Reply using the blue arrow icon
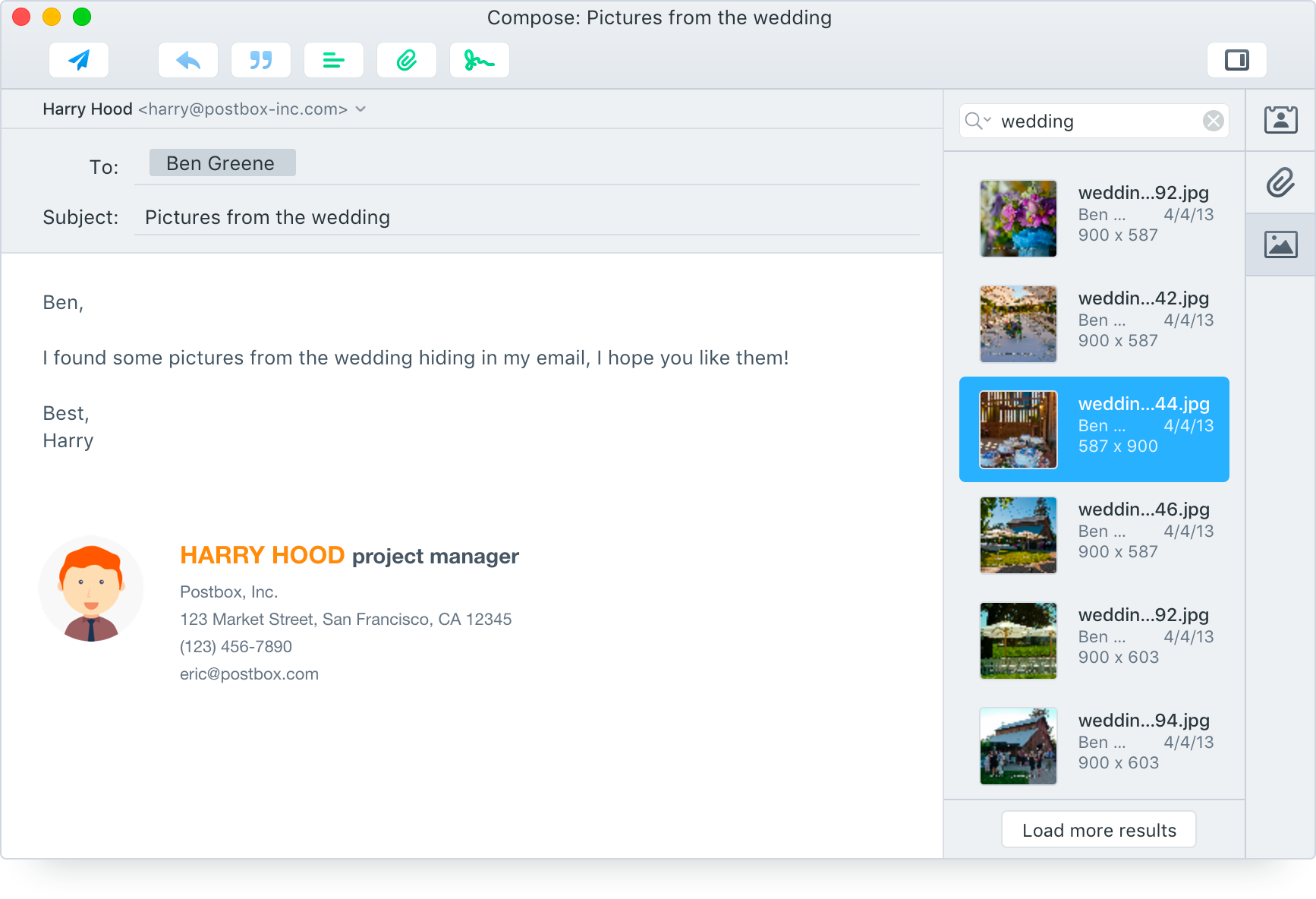 [x=187, y=60]
